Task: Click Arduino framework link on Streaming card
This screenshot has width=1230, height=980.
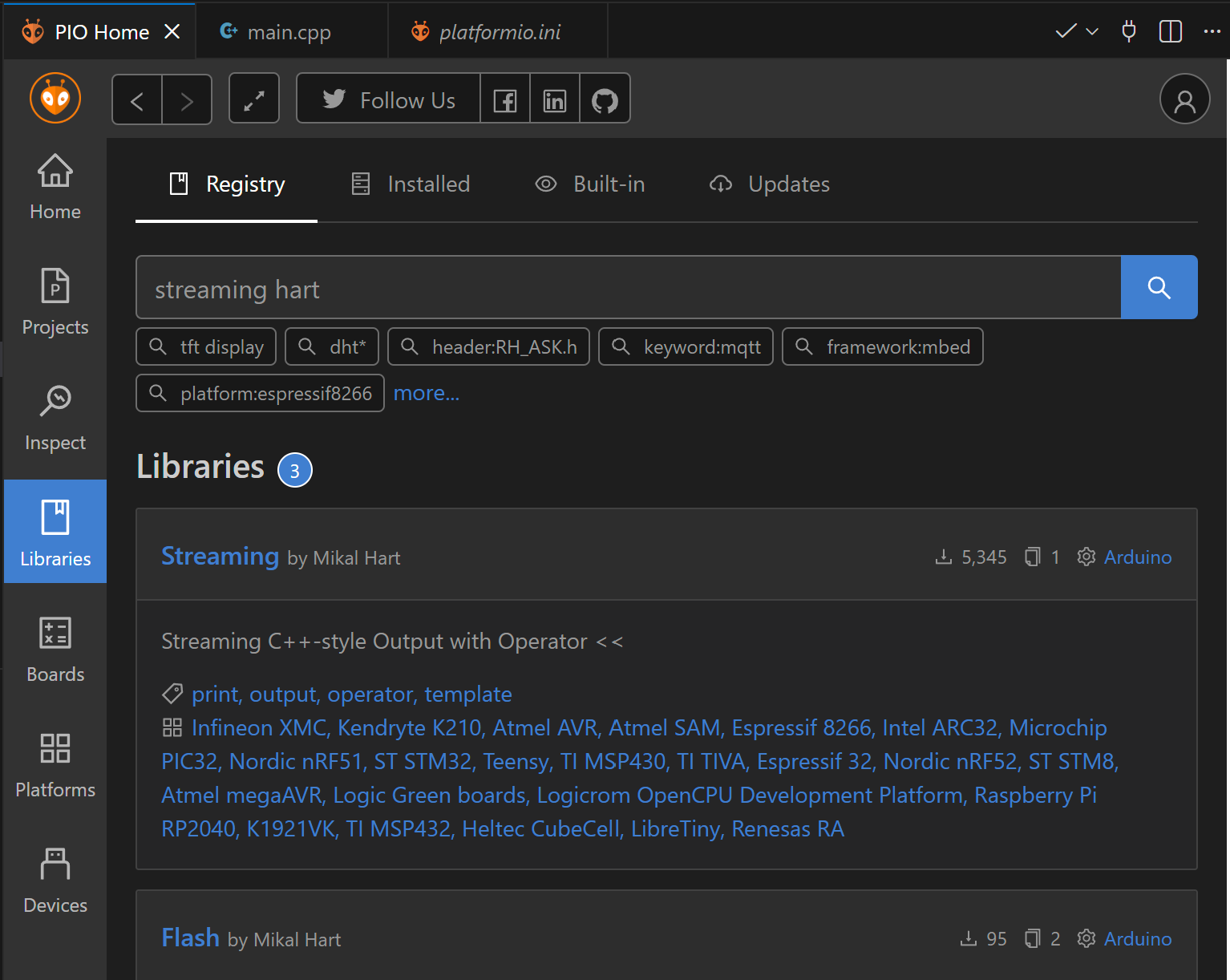Action: (x=1138, y=557)
